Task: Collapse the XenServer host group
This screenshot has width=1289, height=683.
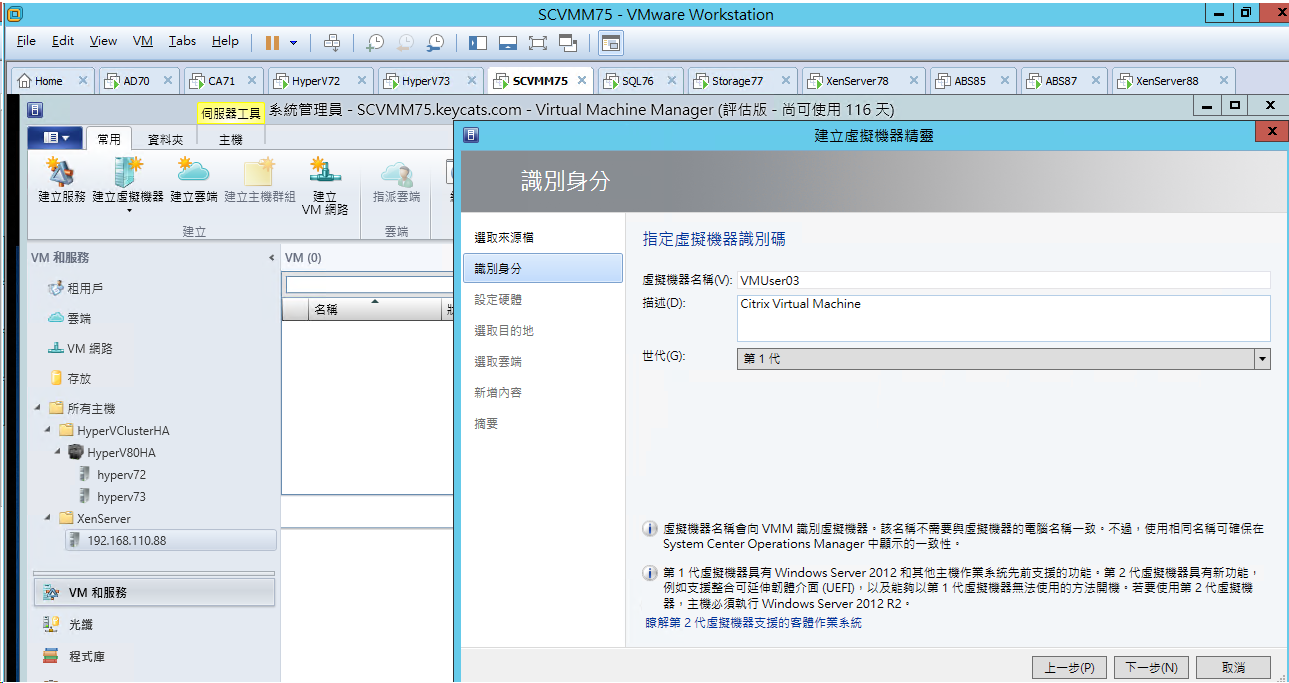Action: (49, 519)
